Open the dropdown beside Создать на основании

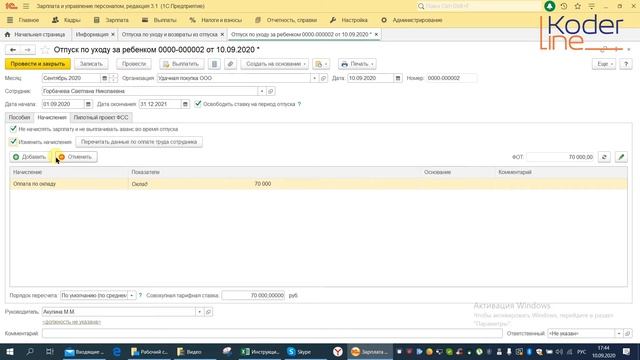[321, 64]
